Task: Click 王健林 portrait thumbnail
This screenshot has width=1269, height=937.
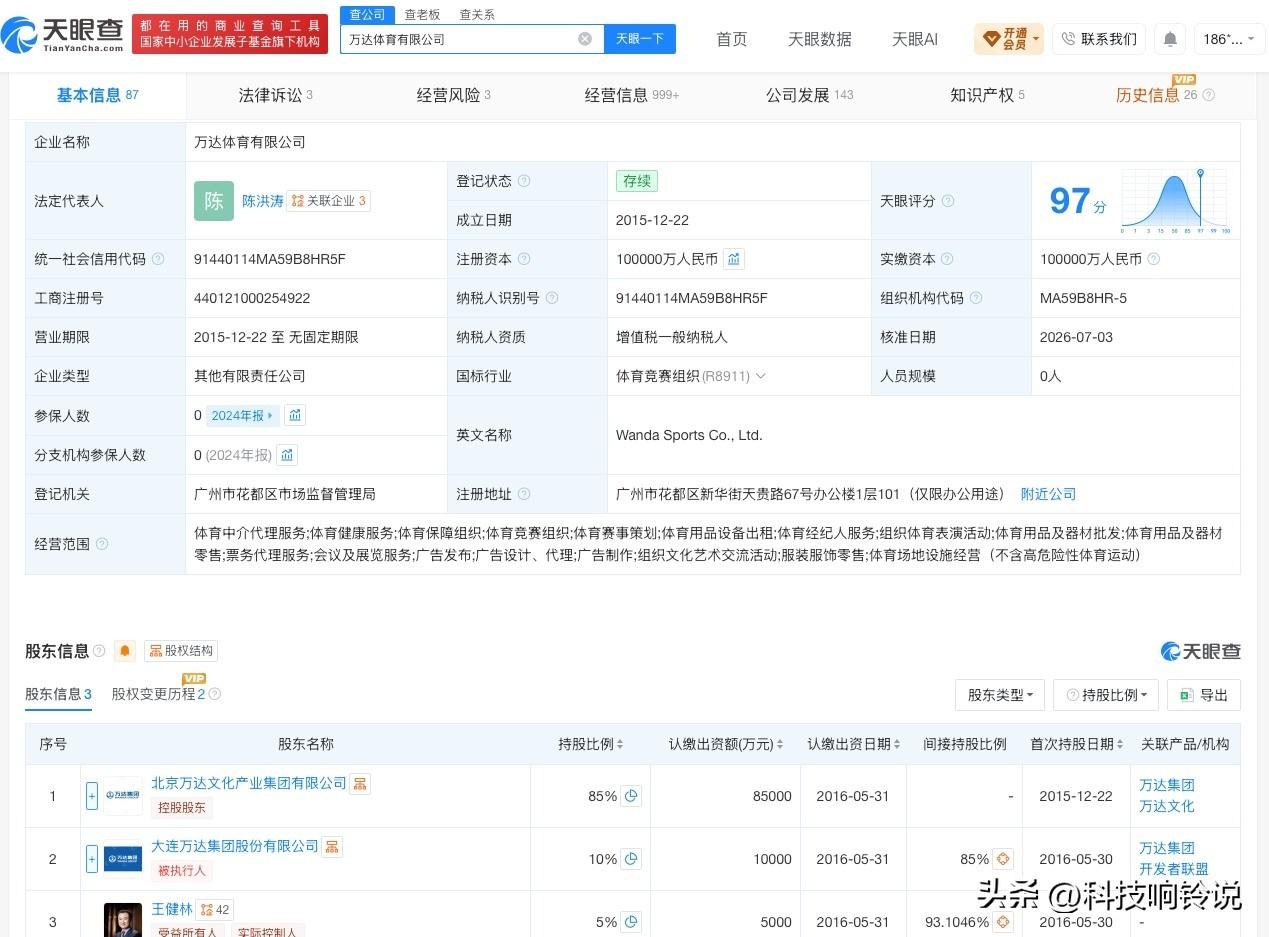Action: (123, 920)
